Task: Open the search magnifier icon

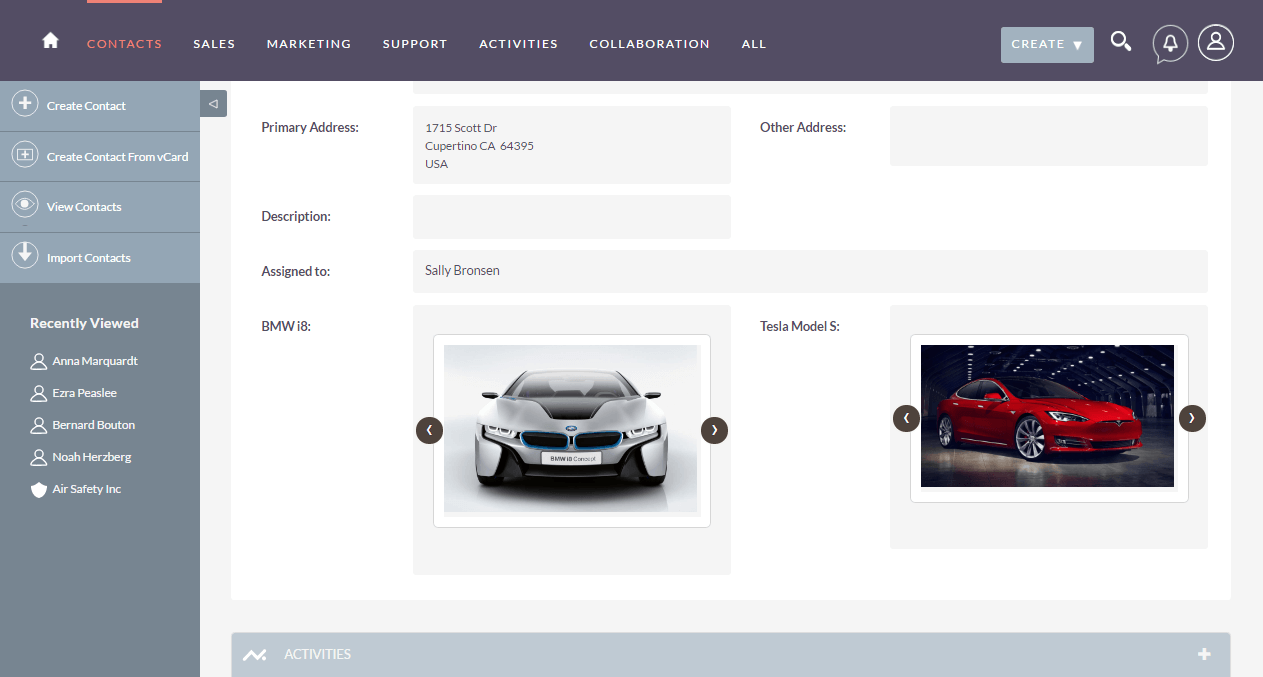Action: coord(1121,42)
